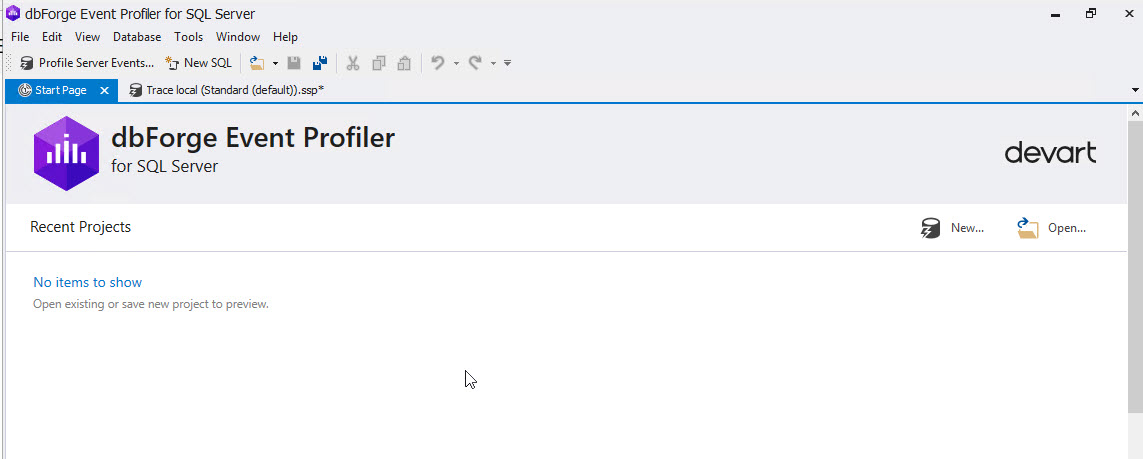
Task: Close the Start Page tab
Action: click(x=104, y=90)
